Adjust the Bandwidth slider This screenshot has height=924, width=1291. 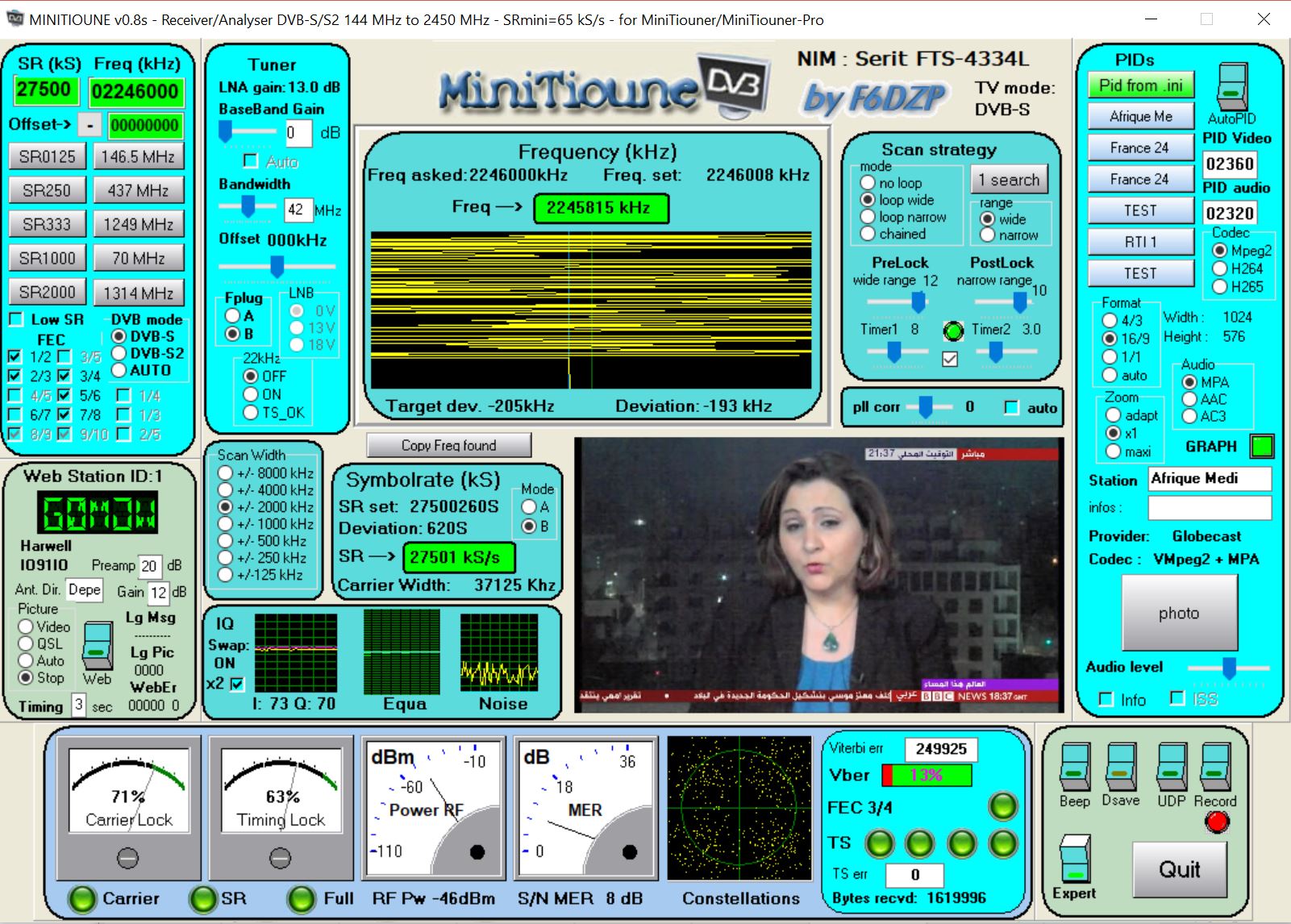pyautogui.click(x=248, y=208)
